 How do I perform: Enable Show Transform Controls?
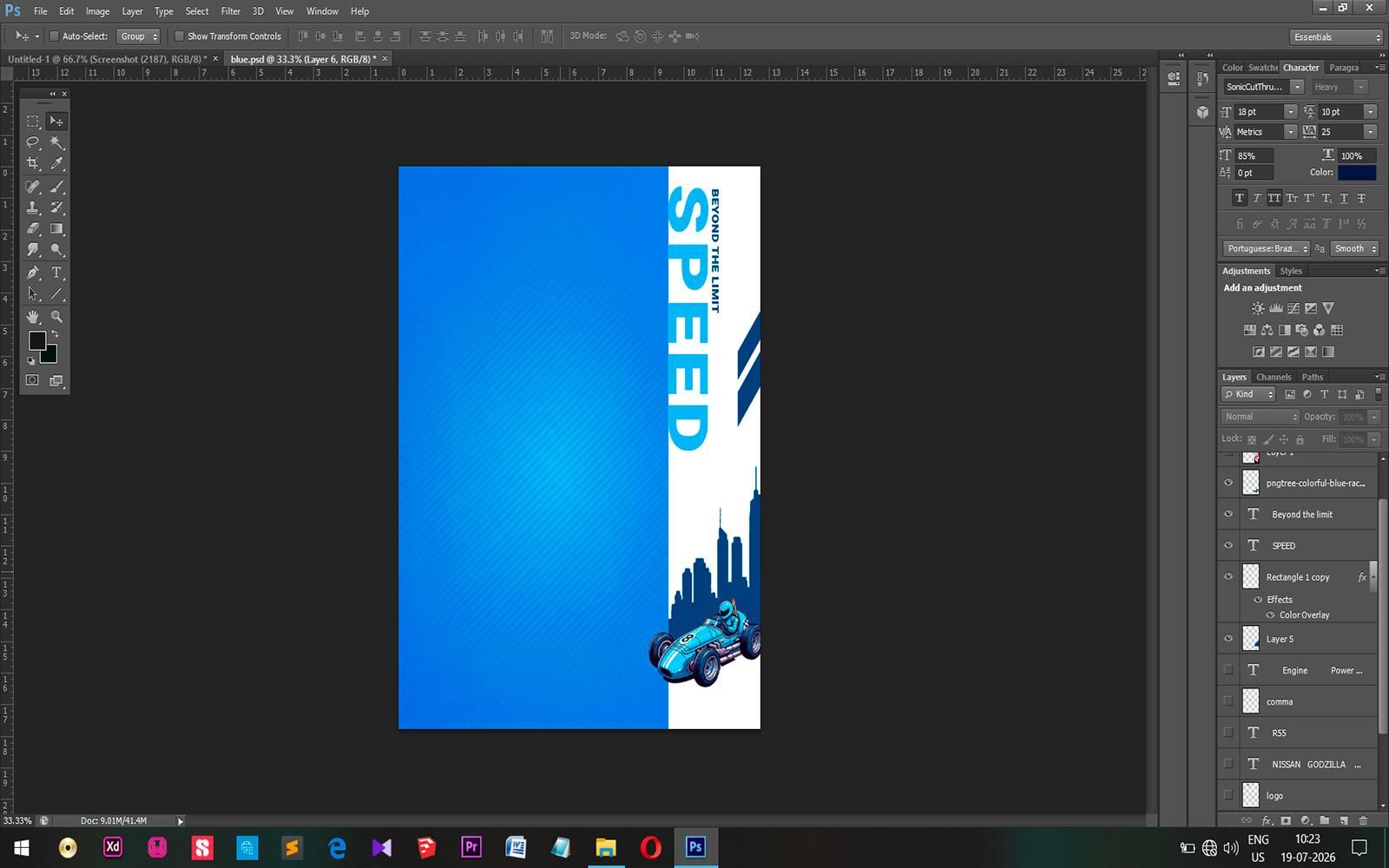click(180, 36)
